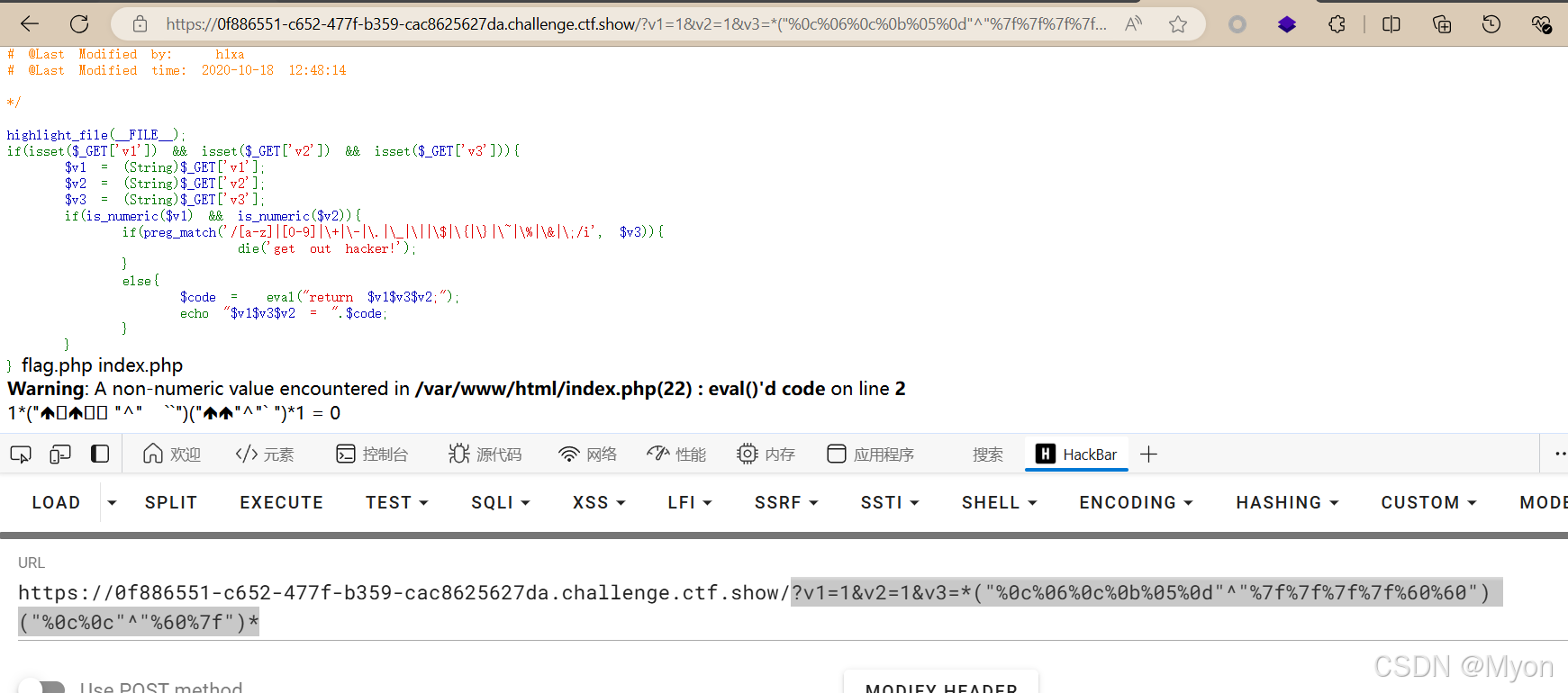Open the 源代码 (Sources) tab
This screenshot has width=1568, height=693.
[x=485, y=454]
